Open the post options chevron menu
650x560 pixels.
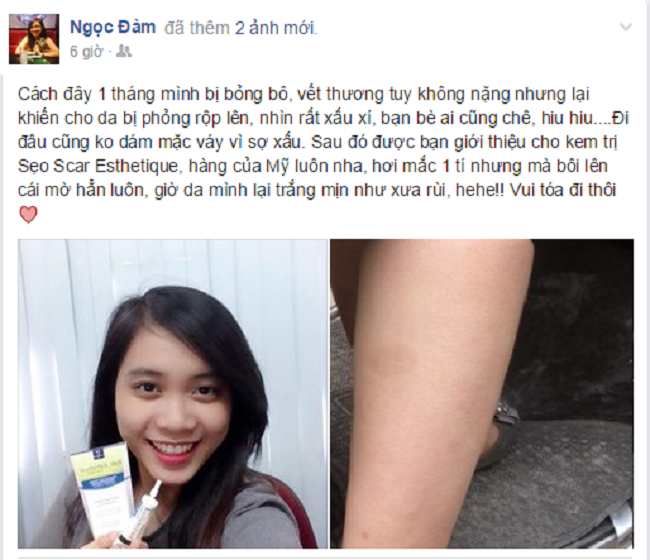(x=625, y=27)
